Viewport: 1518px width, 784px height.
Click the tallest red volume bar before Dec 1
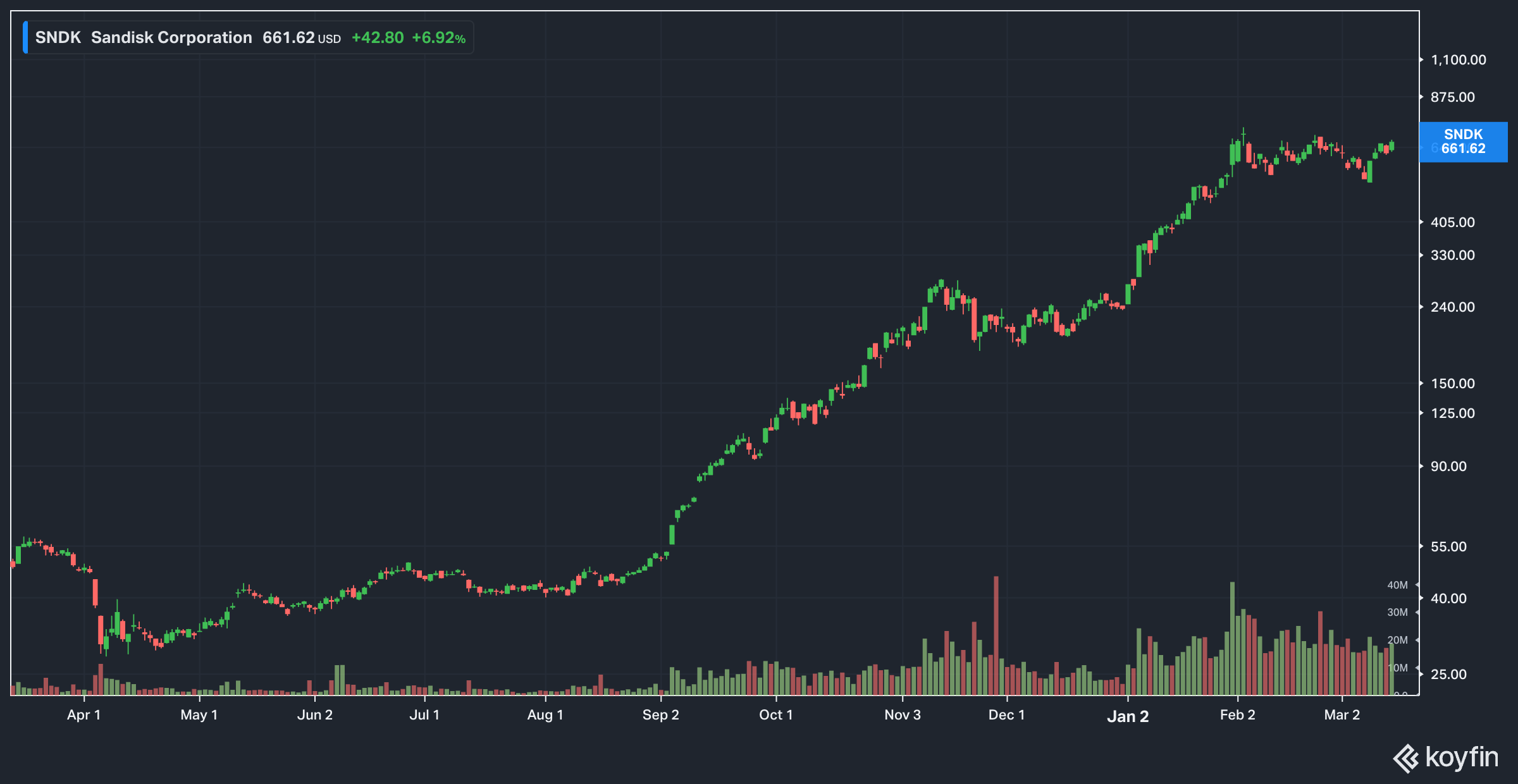click(996, 635)
